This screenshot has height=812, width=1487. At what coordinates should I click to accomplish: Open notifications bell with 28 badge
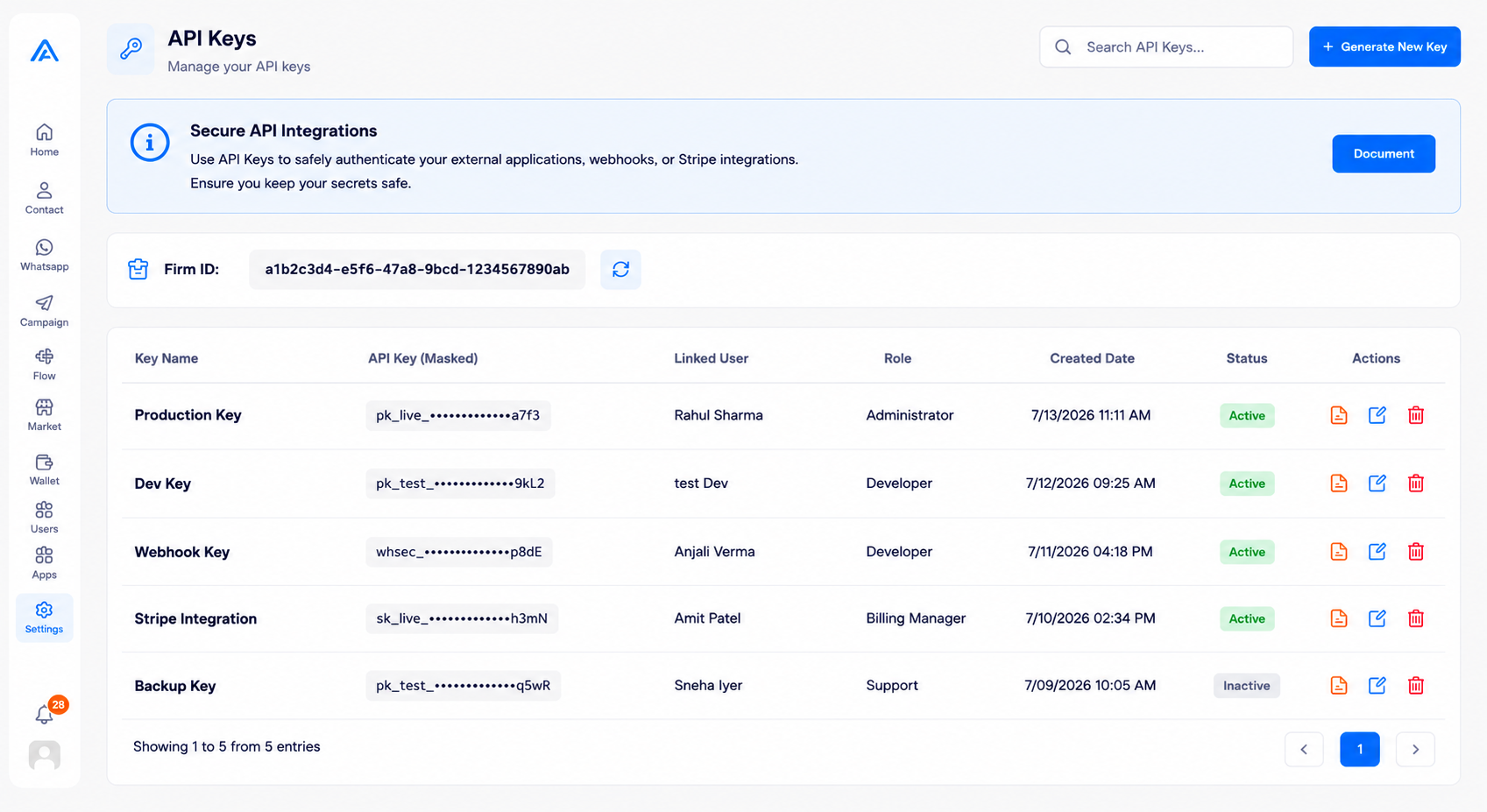tap(46, 713)
